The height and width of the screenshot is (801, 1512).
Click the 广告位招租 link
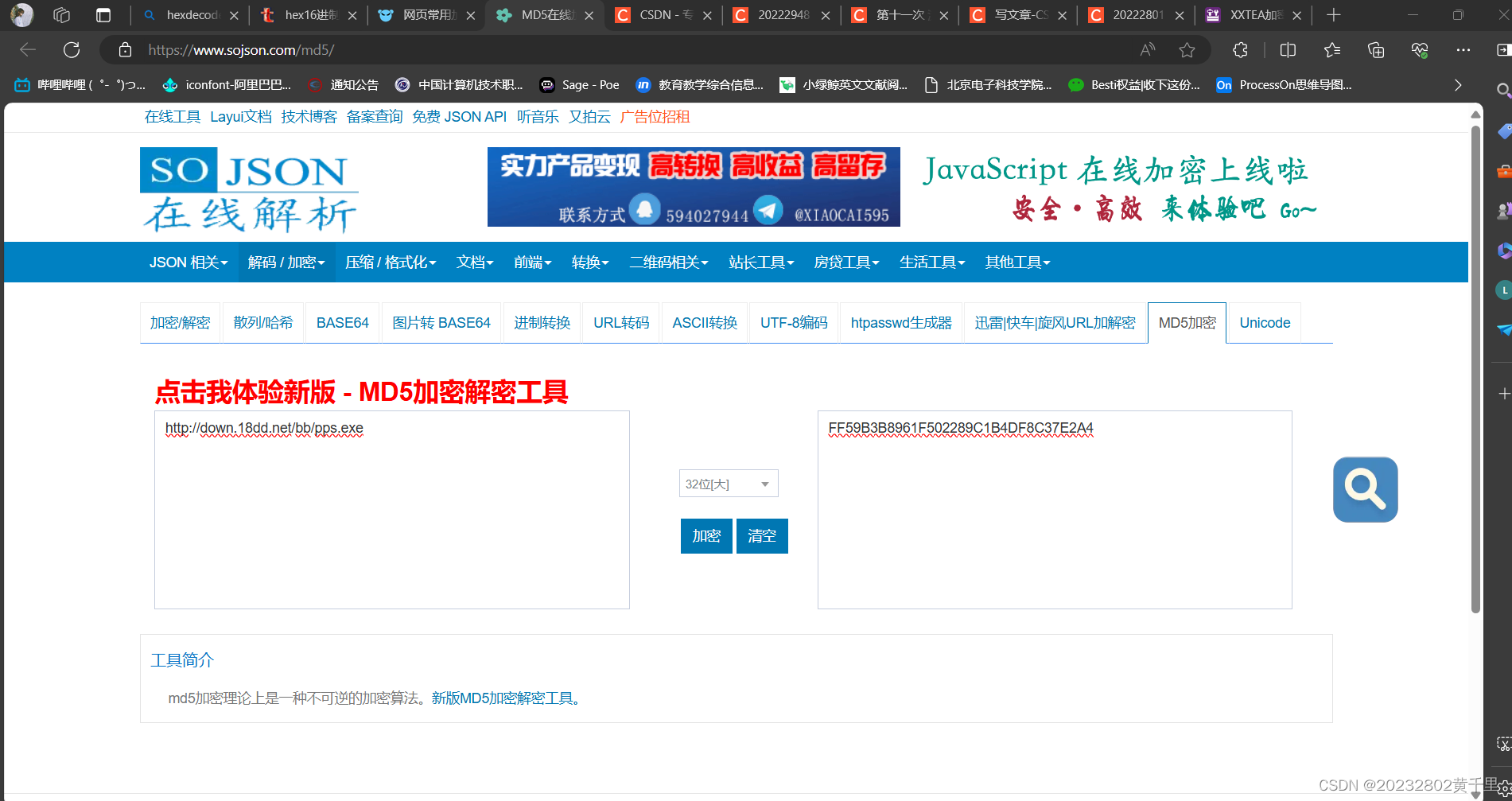[655, 117]
